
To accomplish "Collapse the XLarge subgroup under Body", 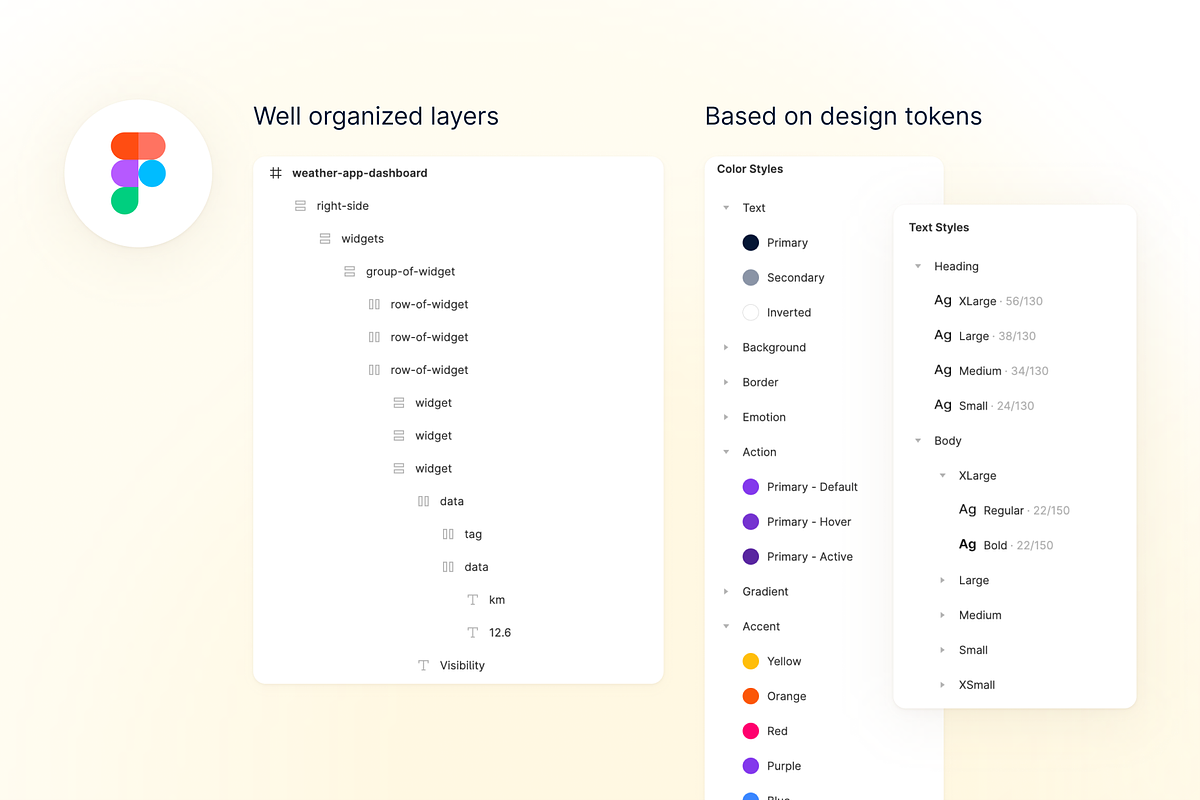I will [942, 476].
